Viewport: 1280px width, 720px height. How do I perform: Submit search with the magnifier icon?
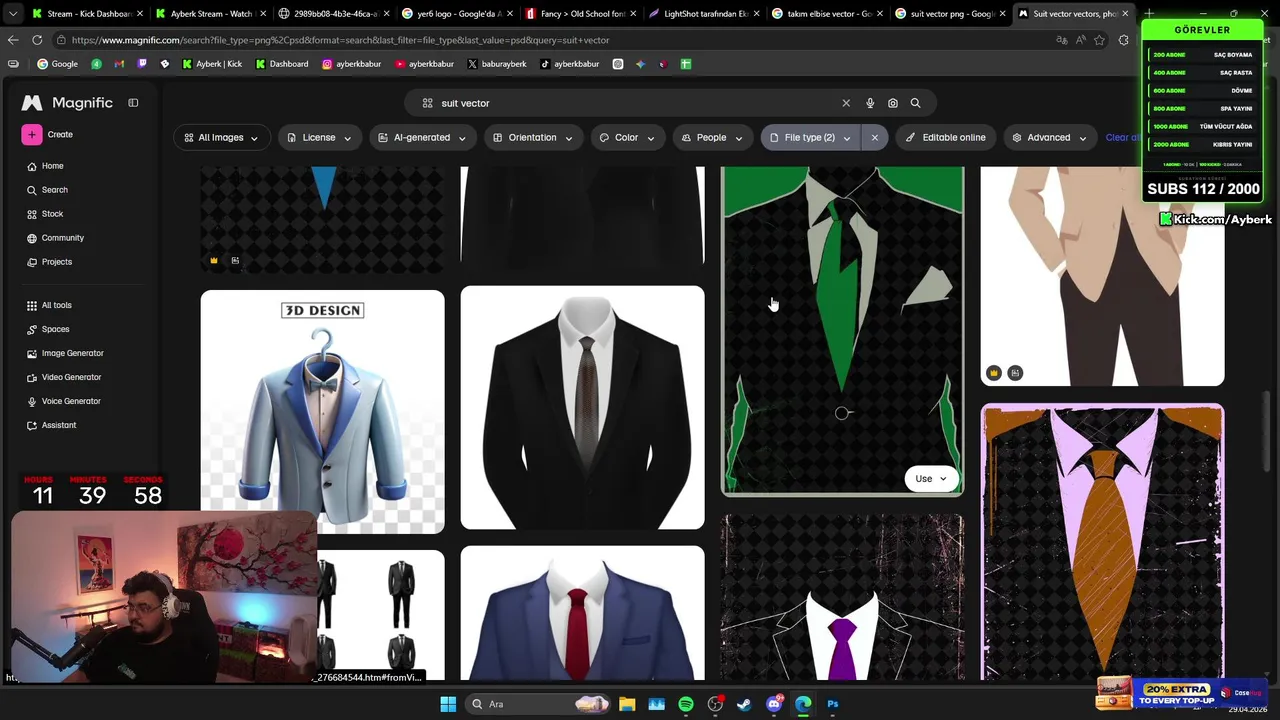click(915, 103)
